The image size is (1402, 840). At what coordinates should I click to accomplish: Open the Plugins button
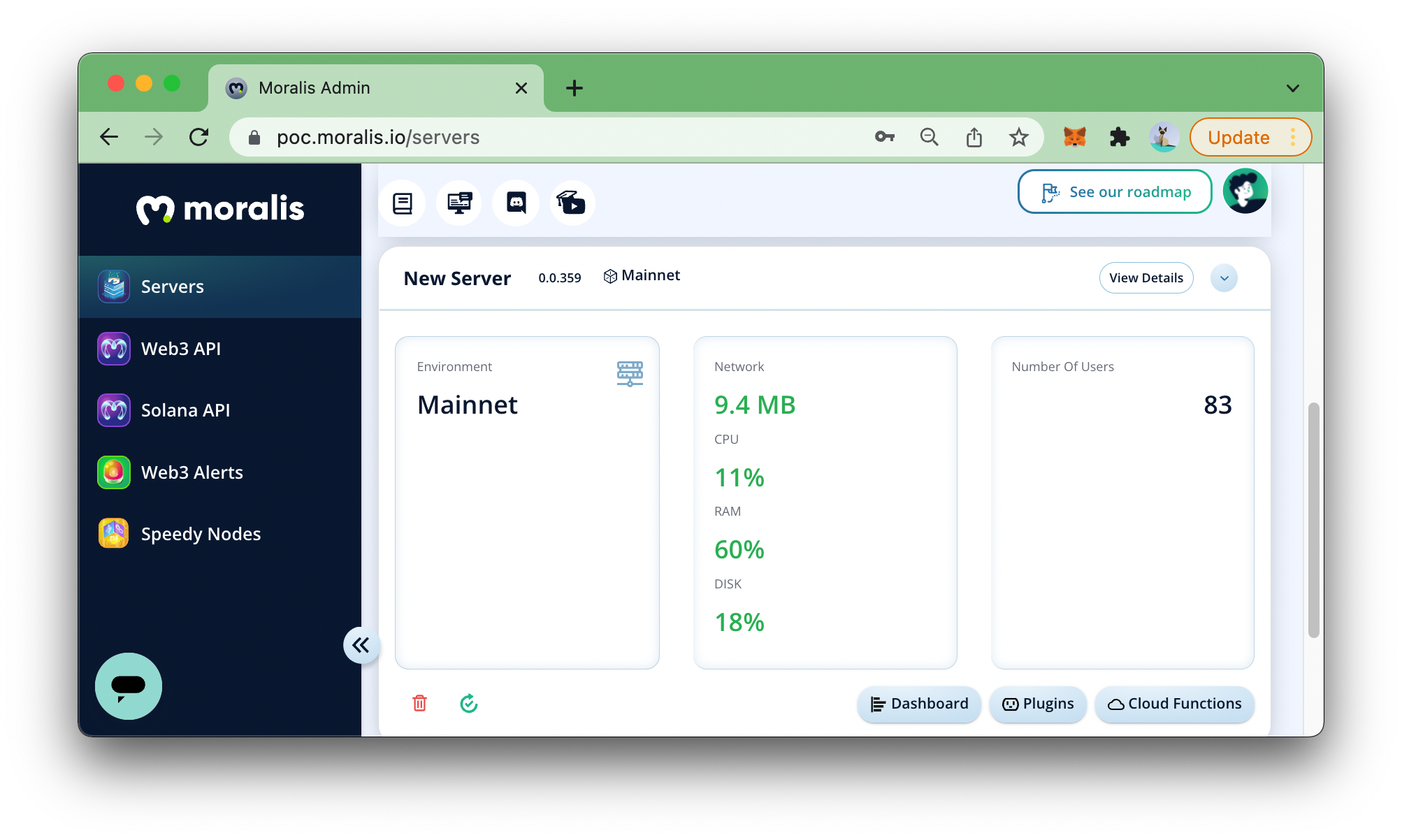tap(1038, 704)
